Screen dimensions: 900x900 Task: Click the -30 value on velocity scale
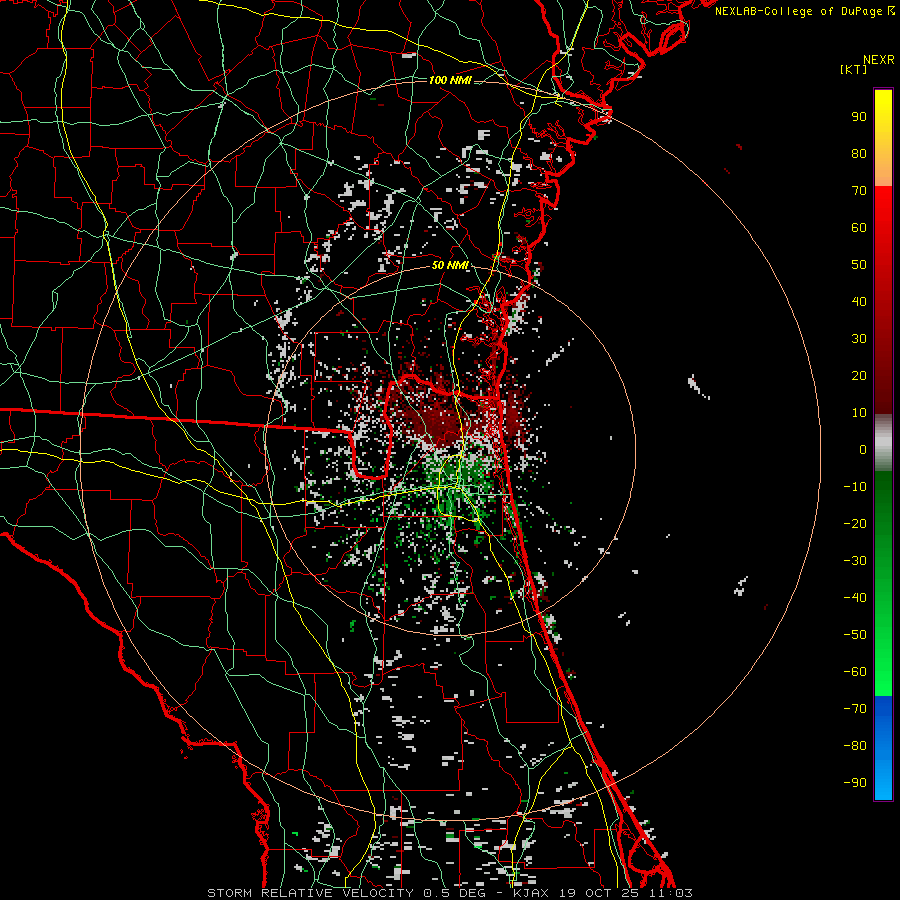(855, 561)
